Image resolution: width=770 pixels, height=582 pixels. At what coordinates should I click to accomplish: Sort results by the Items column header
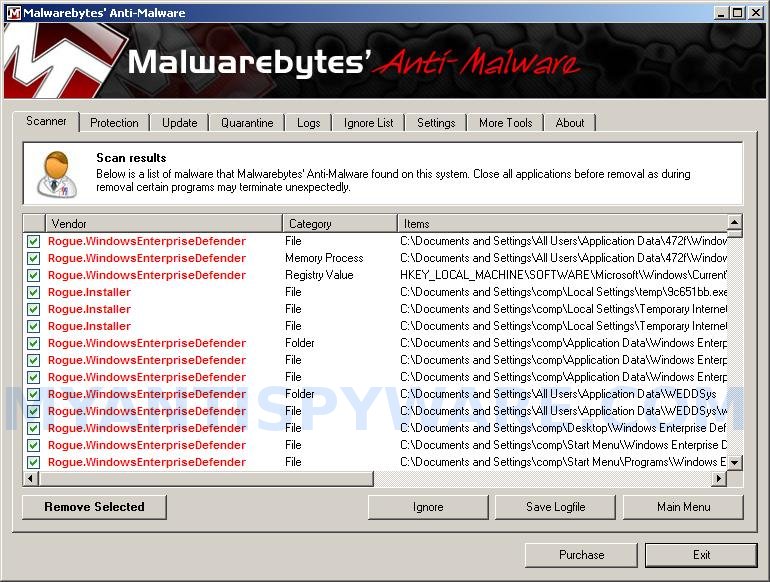pos(562,224)
